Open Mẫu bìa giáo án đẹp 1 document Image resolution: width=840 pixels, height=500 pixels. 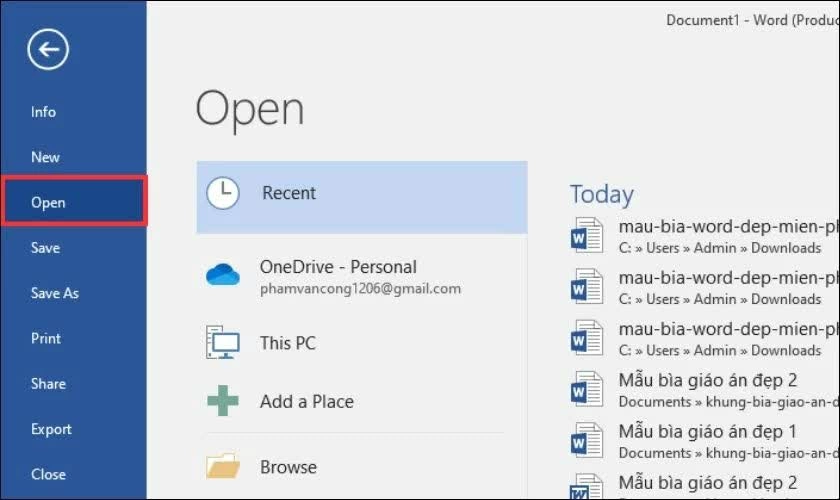[708, 431]
